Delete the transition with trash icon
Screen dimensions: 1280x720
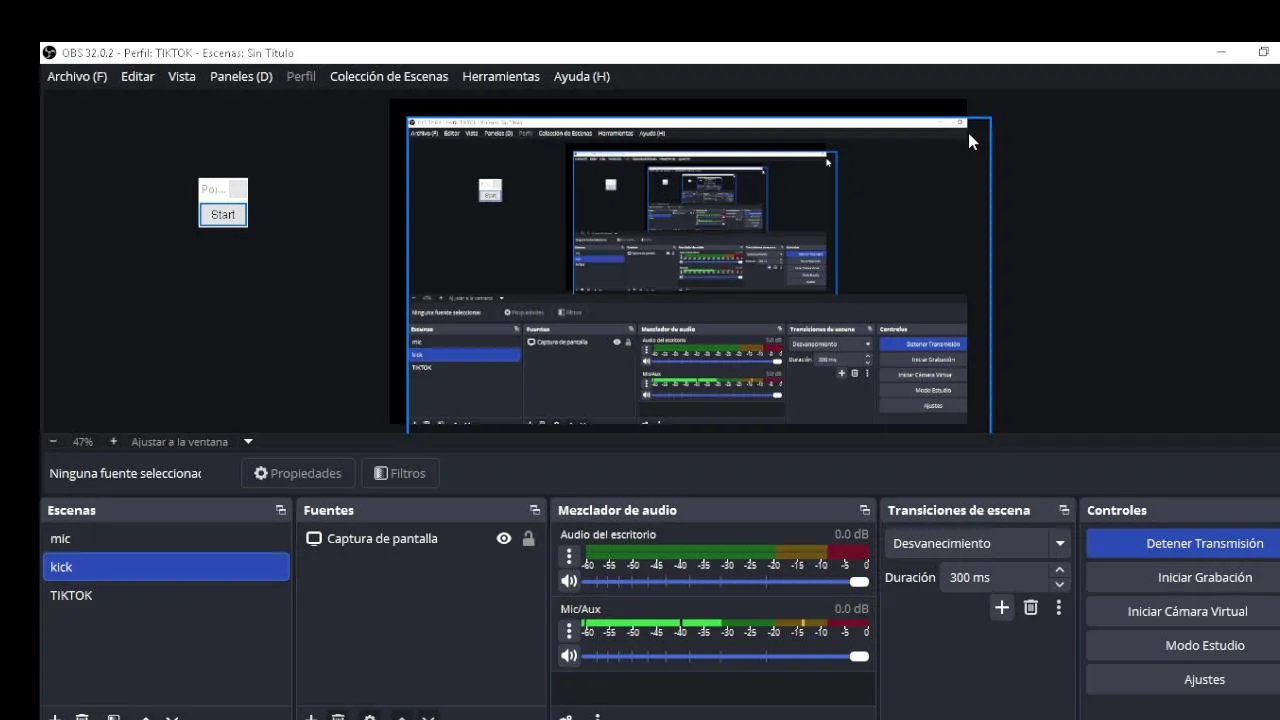(1031, 607)
